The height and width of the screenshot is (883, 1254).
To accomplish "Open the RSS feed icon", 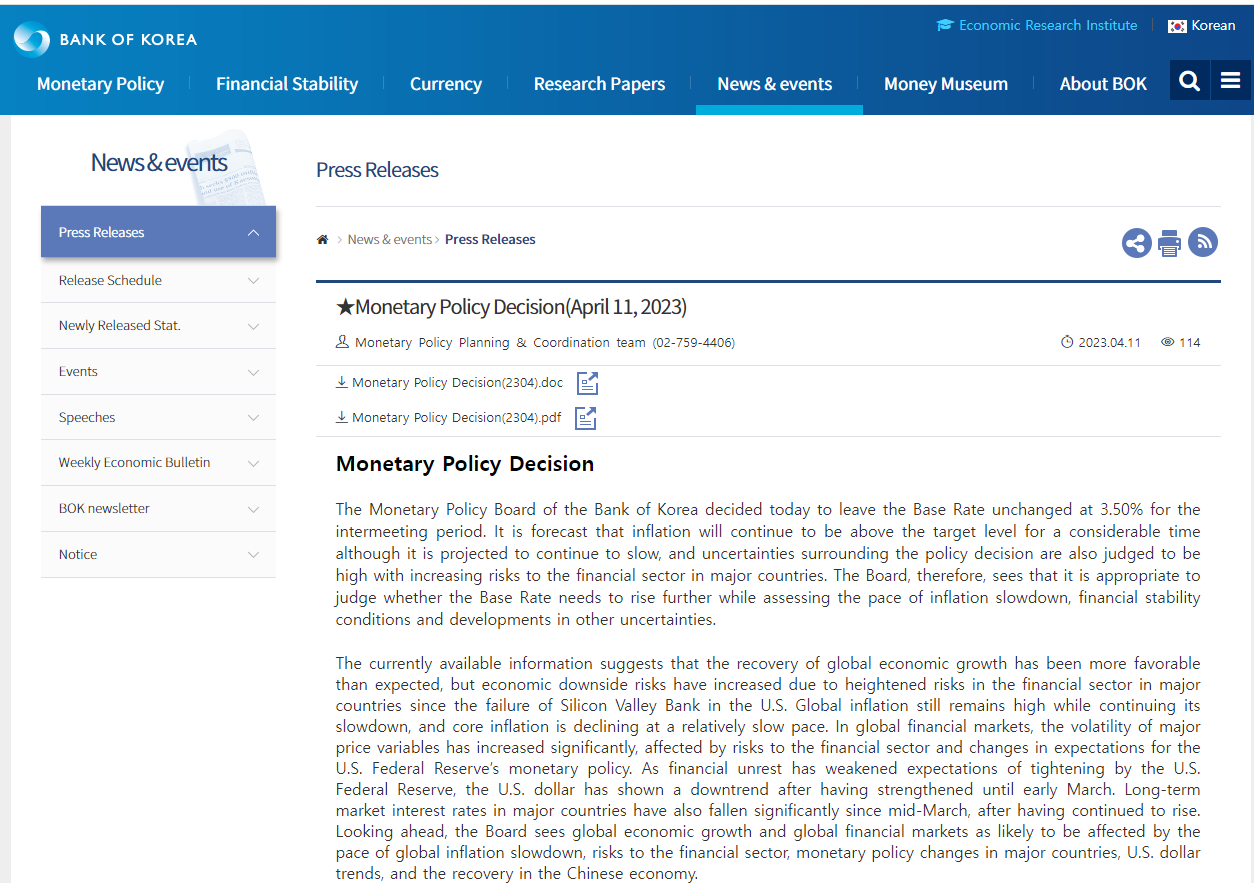I will point(1203,242).
